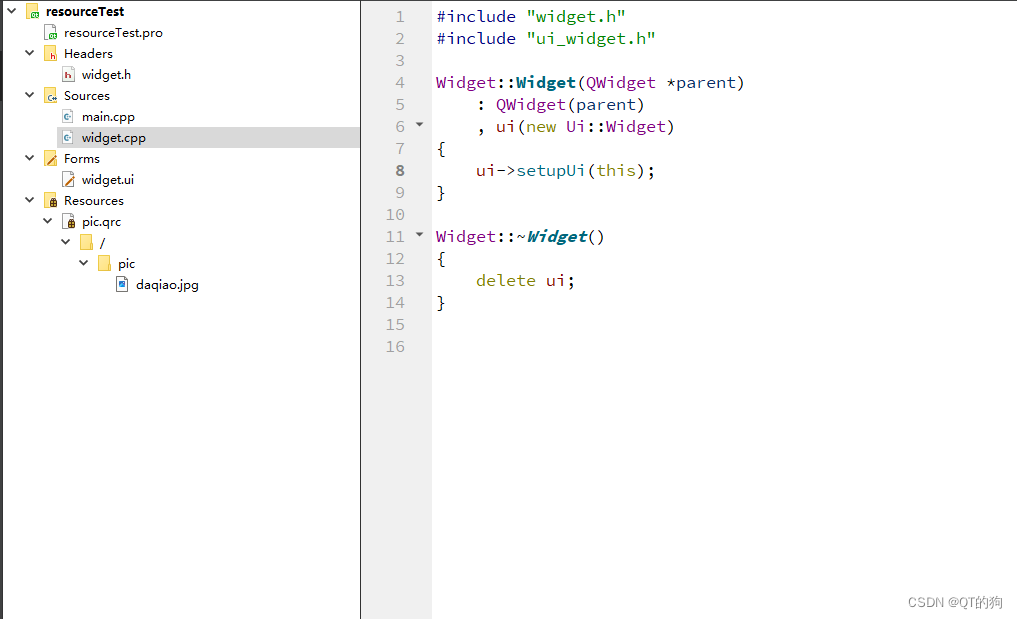Click the Resources folder icon
The image size is (1017, 619).
click(x=51, y=200)
